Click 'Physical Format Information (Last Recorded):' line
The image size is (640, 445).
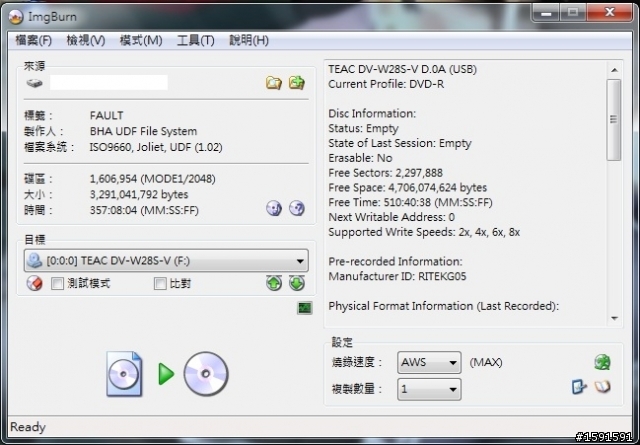tap(444, 306)
